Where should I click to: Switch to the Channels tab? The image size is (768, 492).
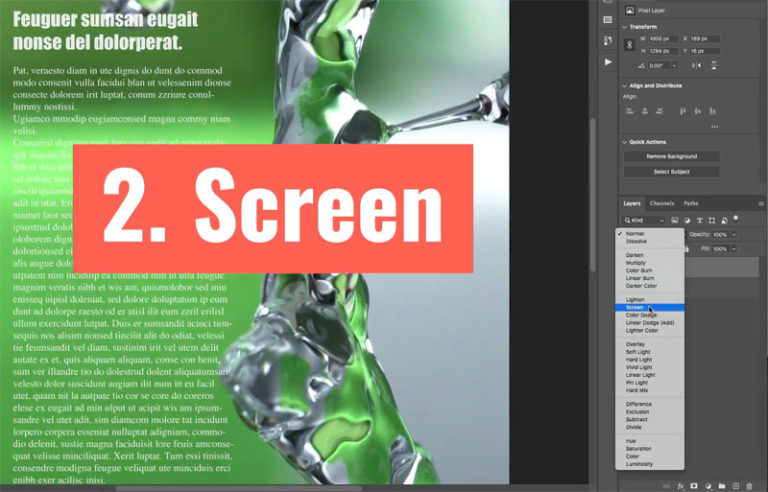662,203
